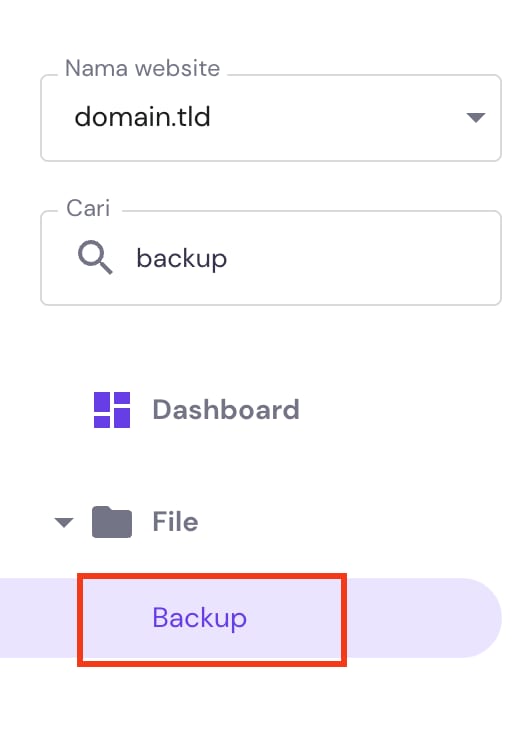The image size is (518, 732).
Task: Open the Backup submenu entry
Action: click(251, 618)
